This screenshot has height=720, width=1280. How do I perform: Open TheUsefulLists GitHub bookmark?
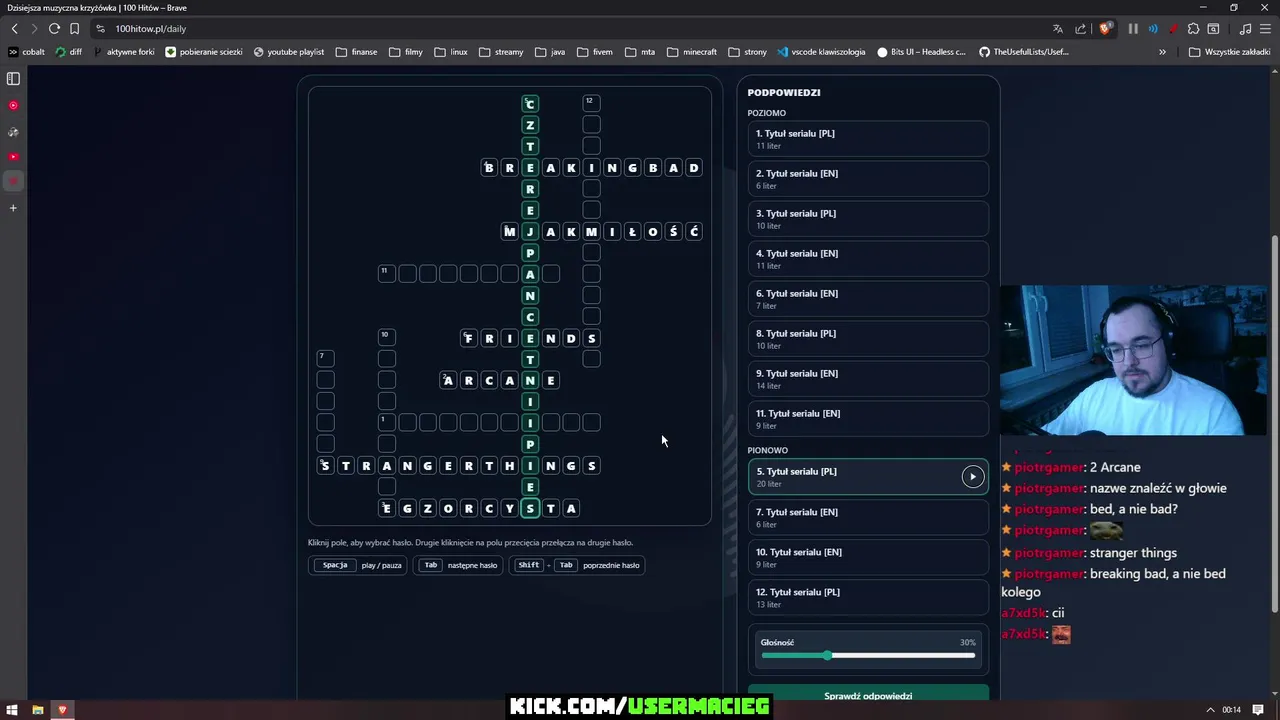[1023, 52]
